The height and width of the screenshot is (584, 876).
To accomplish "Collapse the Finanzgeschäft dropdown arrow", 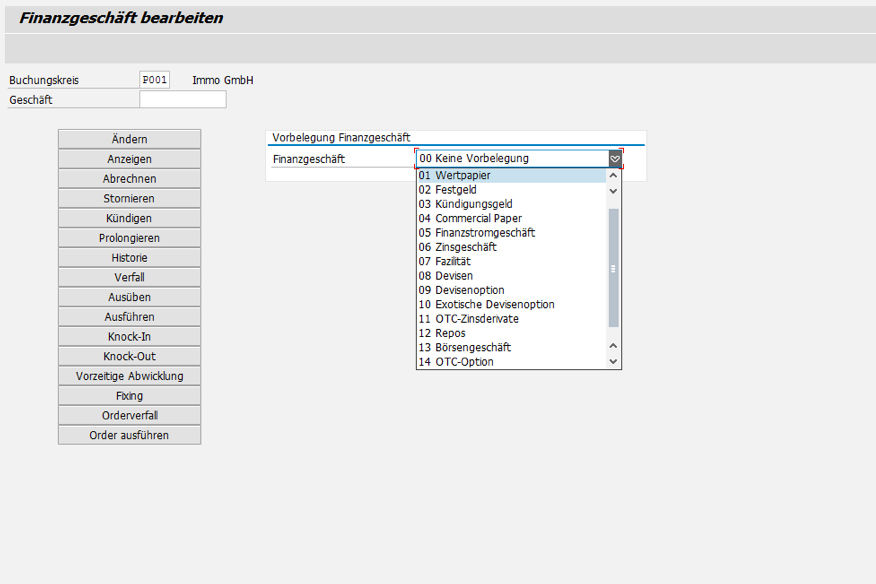I will 615,159.
